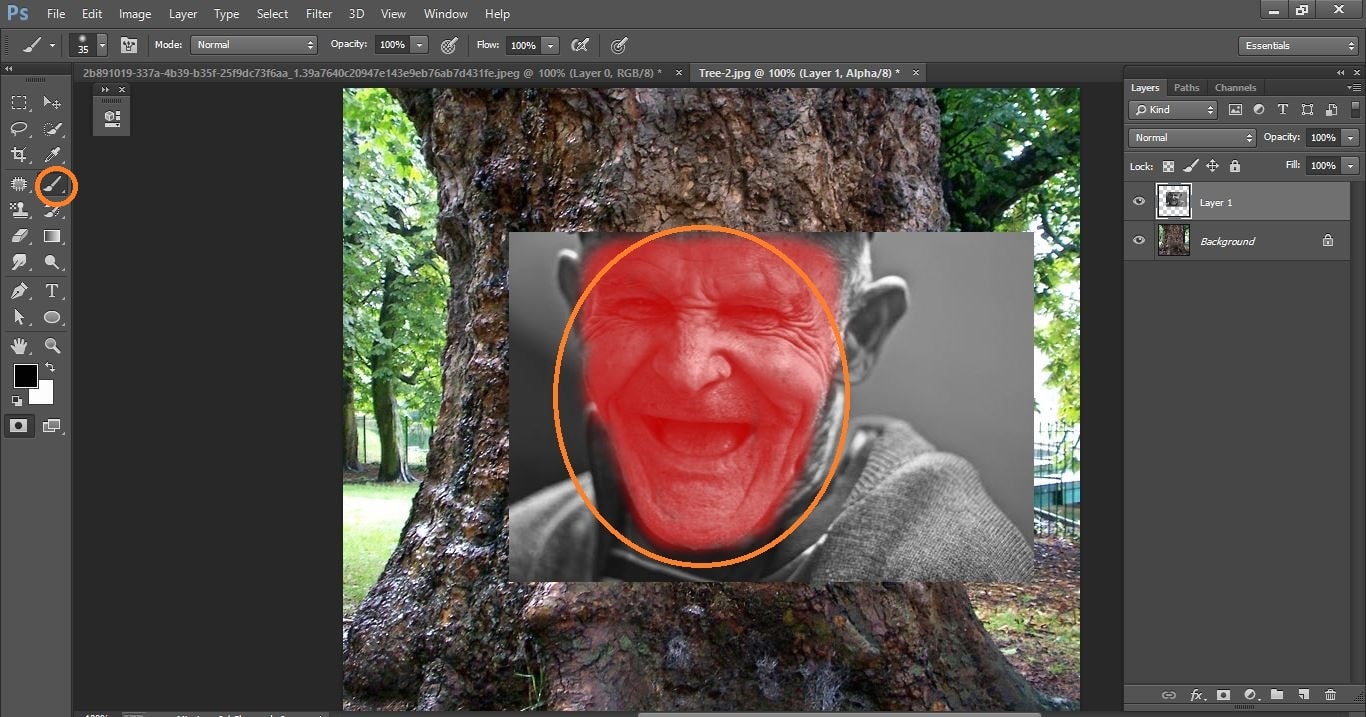Click the black foreground color swatch
The image size is (1366, 717).
coord(24,377)
